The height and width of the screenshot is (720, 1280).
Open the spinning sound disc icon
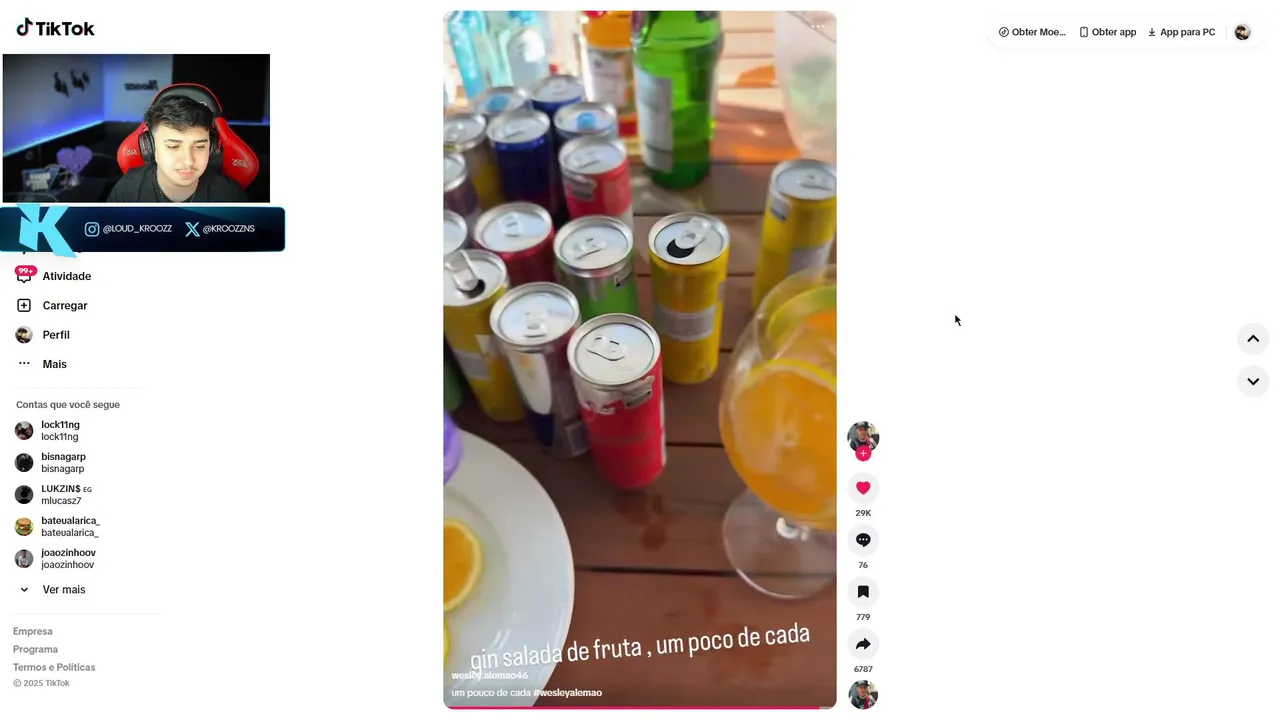[x=863, y=695]
